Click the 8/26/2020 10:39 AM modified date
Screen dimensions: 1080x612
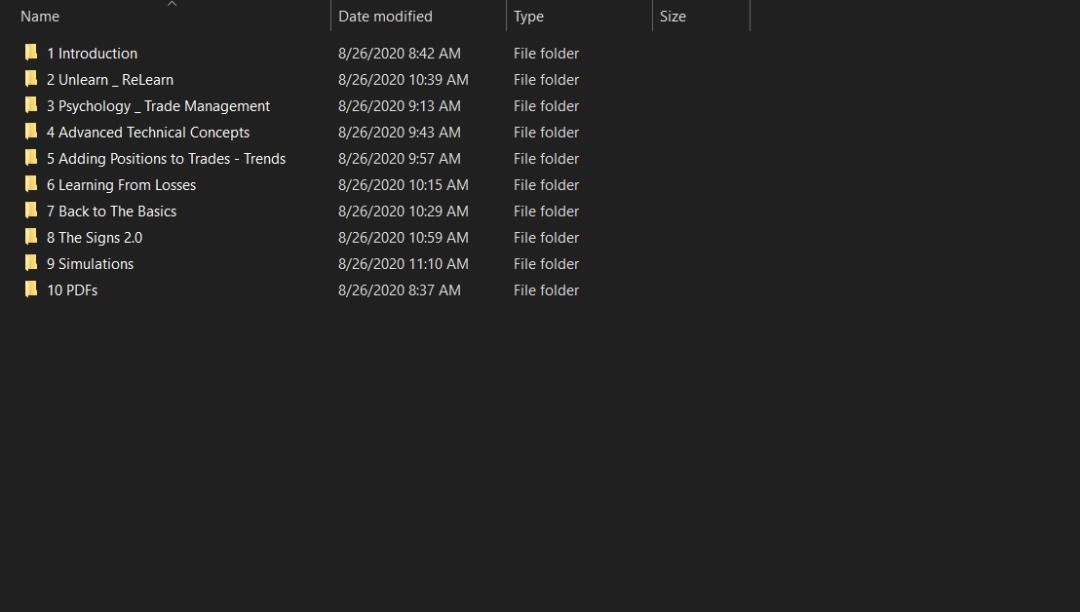tap(403, 79)
